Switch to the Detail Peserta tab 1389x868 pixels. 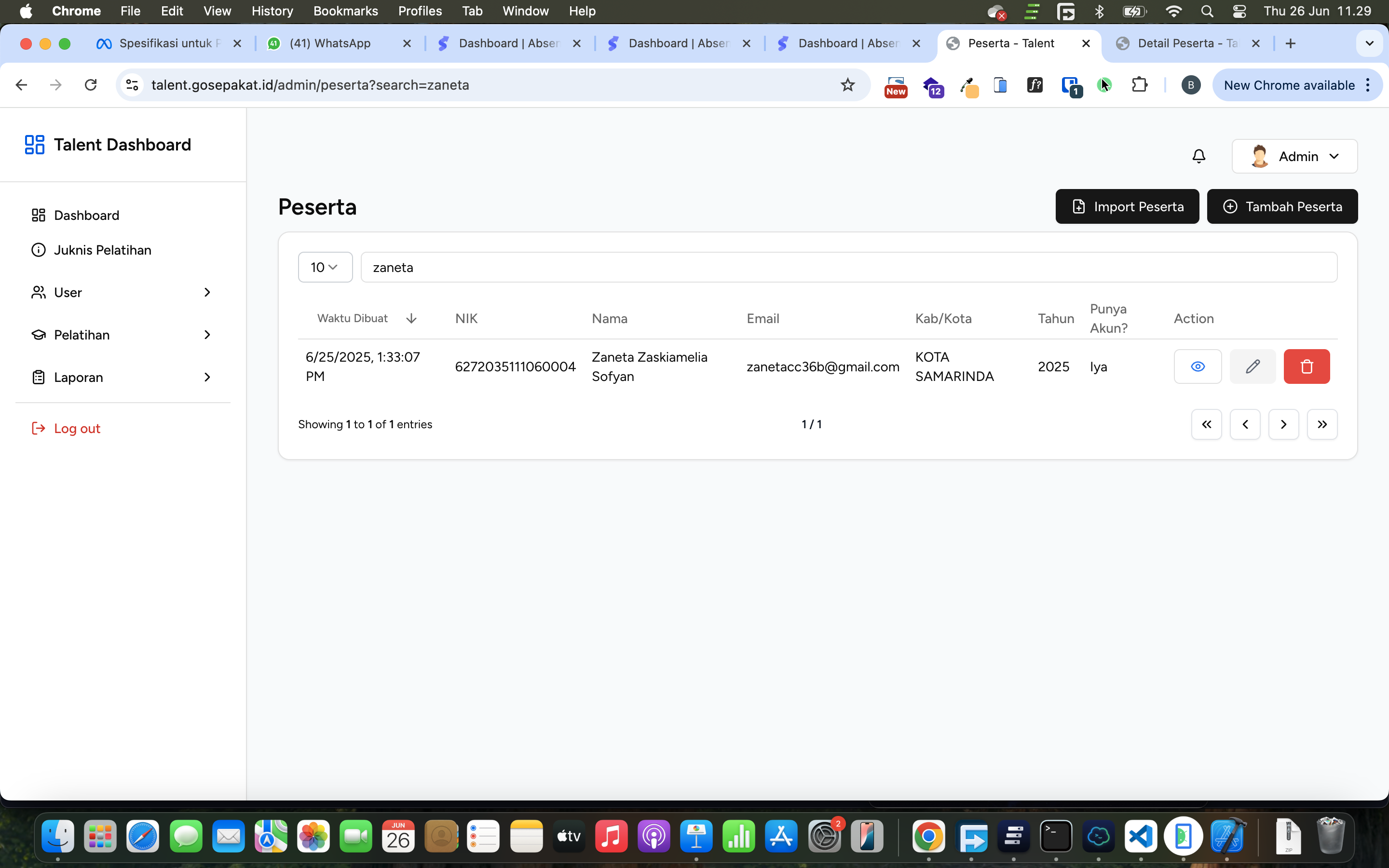(1186, 43)
